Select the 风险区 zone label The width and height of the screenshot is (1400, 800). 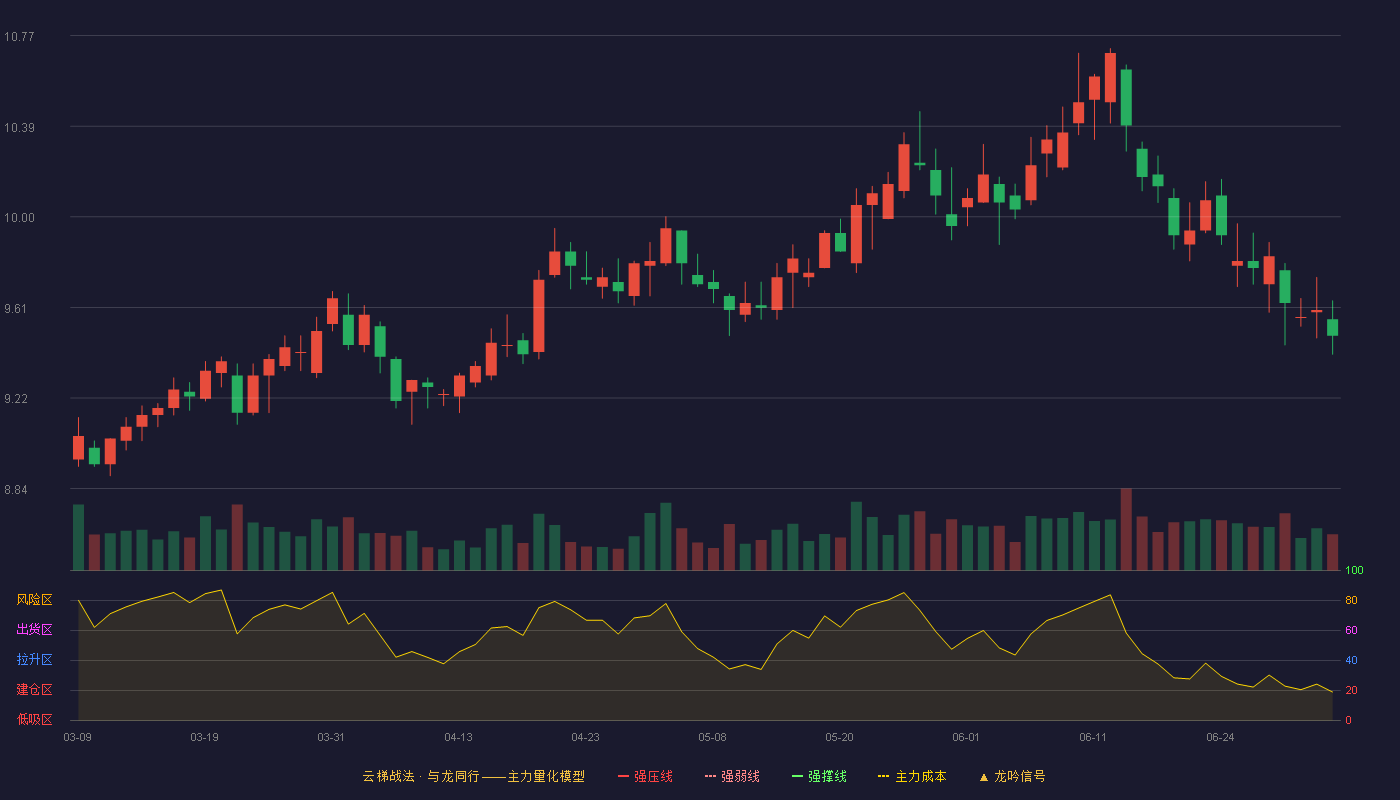click(34, 600)
